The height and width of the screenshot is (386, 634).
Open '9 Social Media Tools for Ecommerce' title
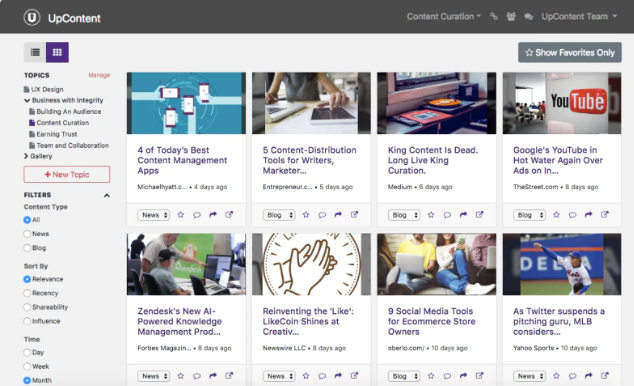point(431,322)
